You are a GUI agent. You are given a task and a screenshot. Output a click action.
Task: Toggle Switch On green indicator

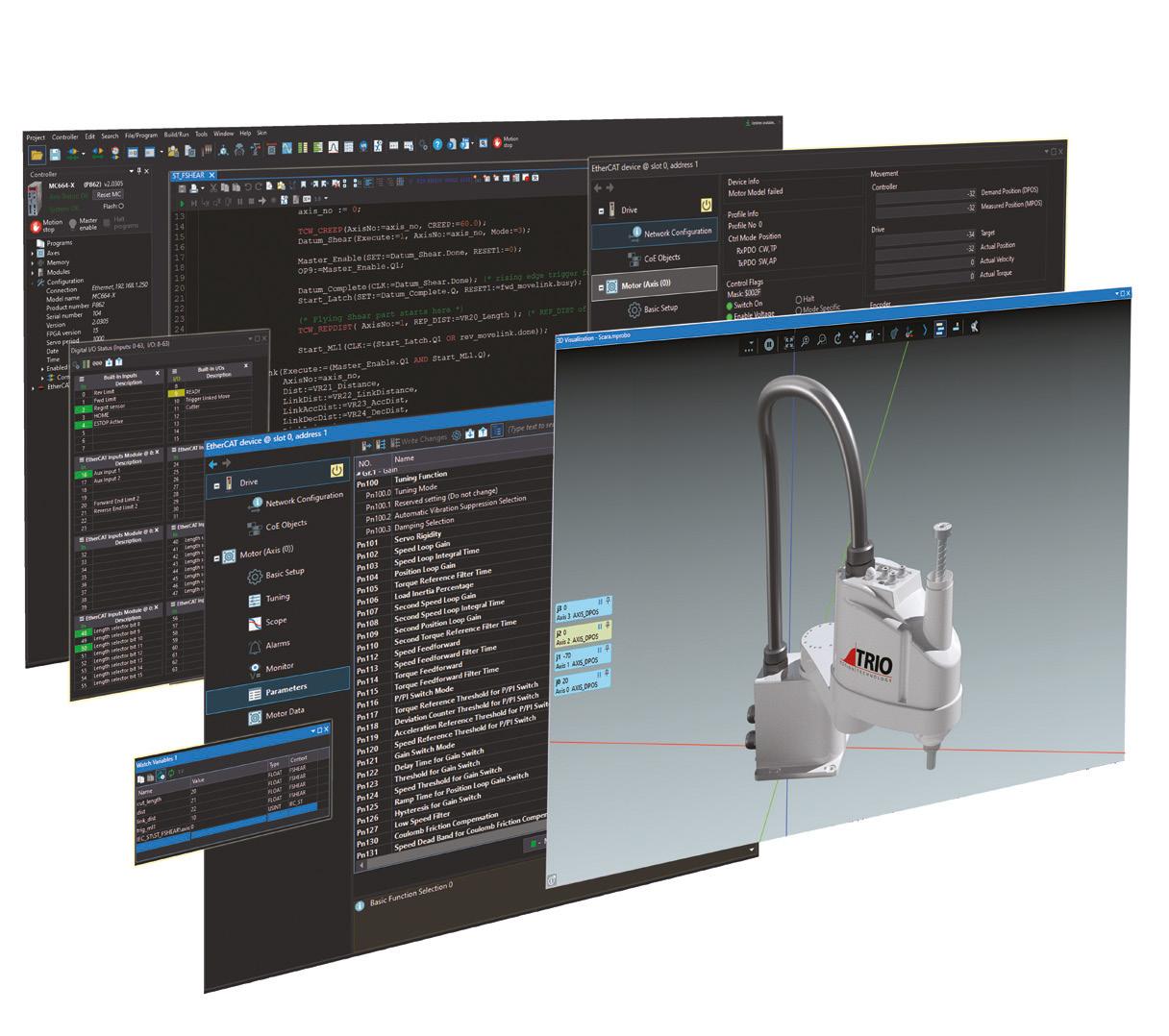click(x=730, y=306)
